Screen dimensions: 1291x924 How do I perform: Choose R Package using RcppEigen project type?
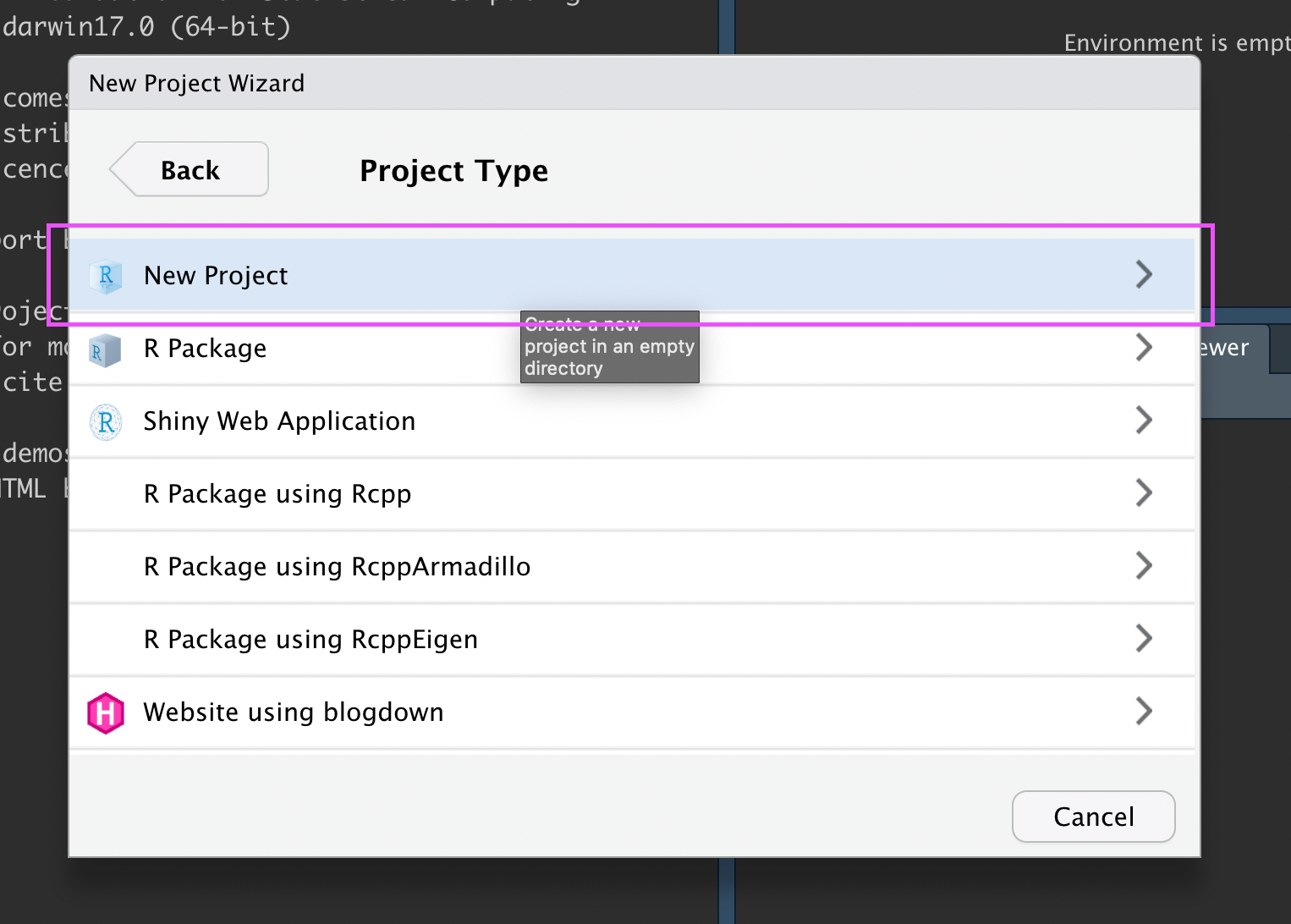(310, 639)
